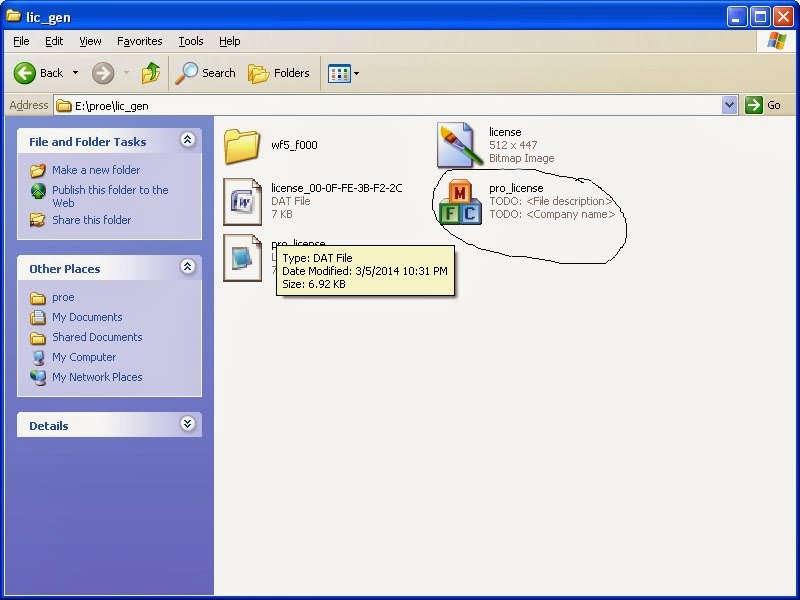Open My Network Places link
The height and width of the screenshot is (600, 800).
point(97,377)
